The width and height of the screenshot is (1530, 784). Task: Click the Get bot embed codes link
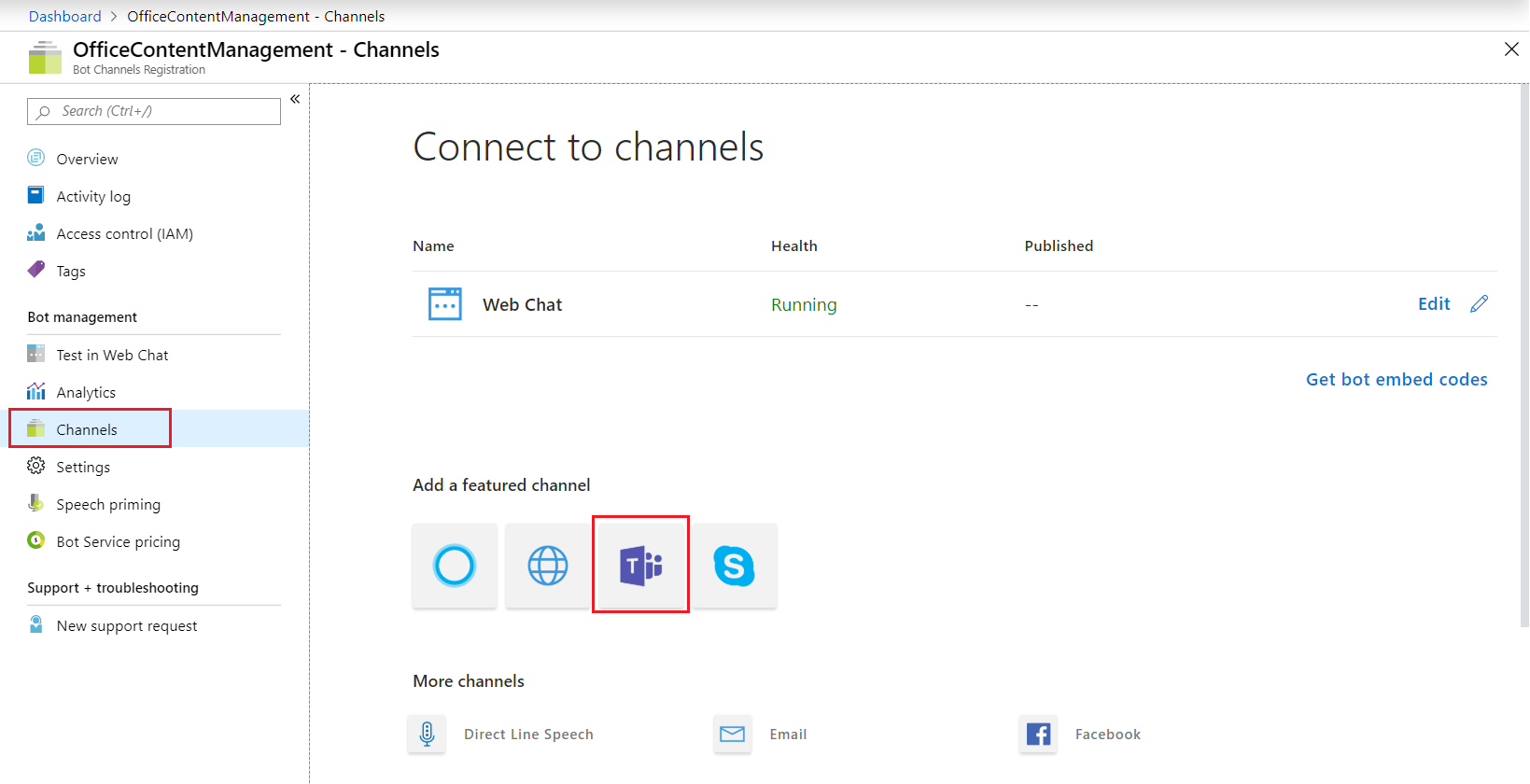pyautogui.click(x=1397, y=380)
